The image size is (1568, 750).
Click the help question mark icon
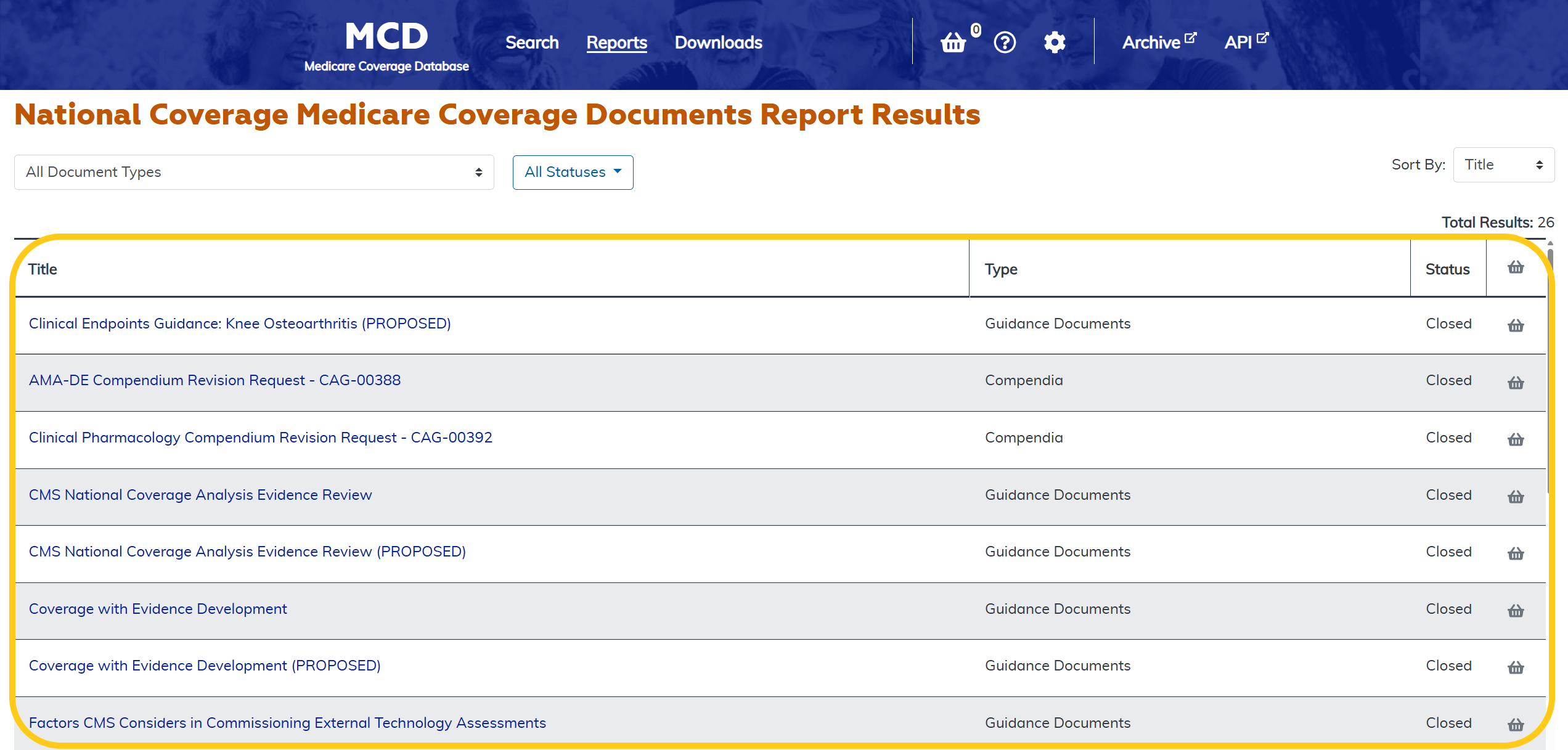click(x=1005, y=43)
